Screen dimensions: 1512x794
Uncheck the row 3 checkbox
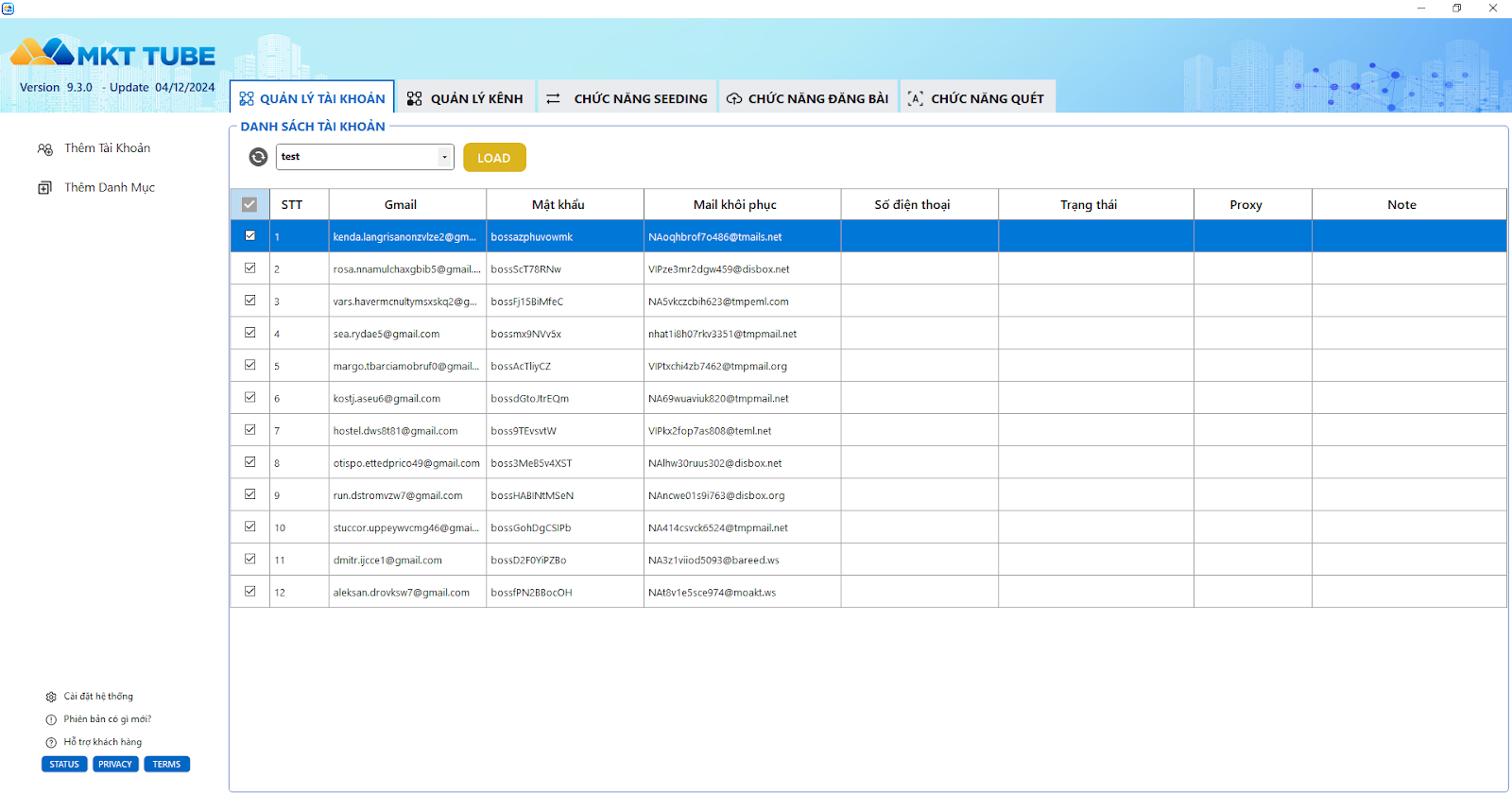(x=250, y=300)
